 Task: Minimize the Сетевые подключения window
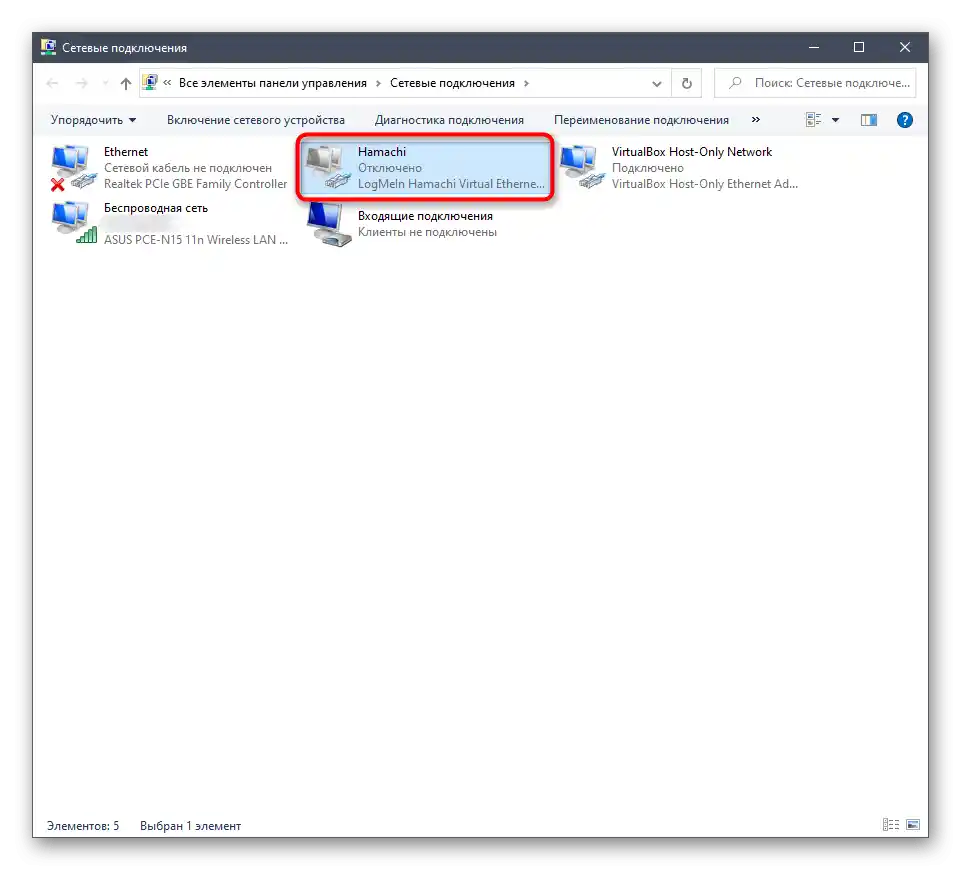[814, 47]
